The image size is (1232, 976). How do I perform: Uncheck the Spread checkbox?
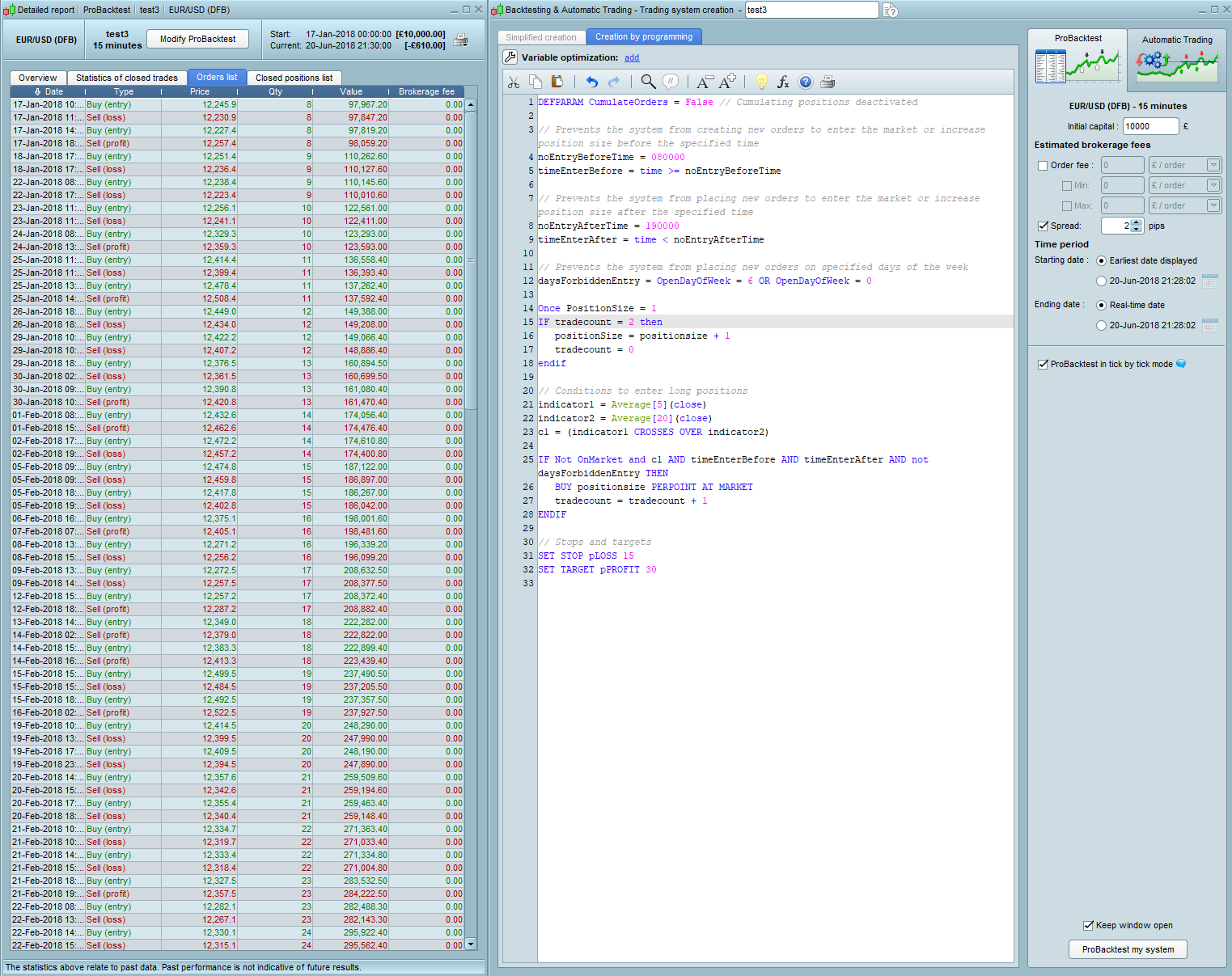(1043, 226)
